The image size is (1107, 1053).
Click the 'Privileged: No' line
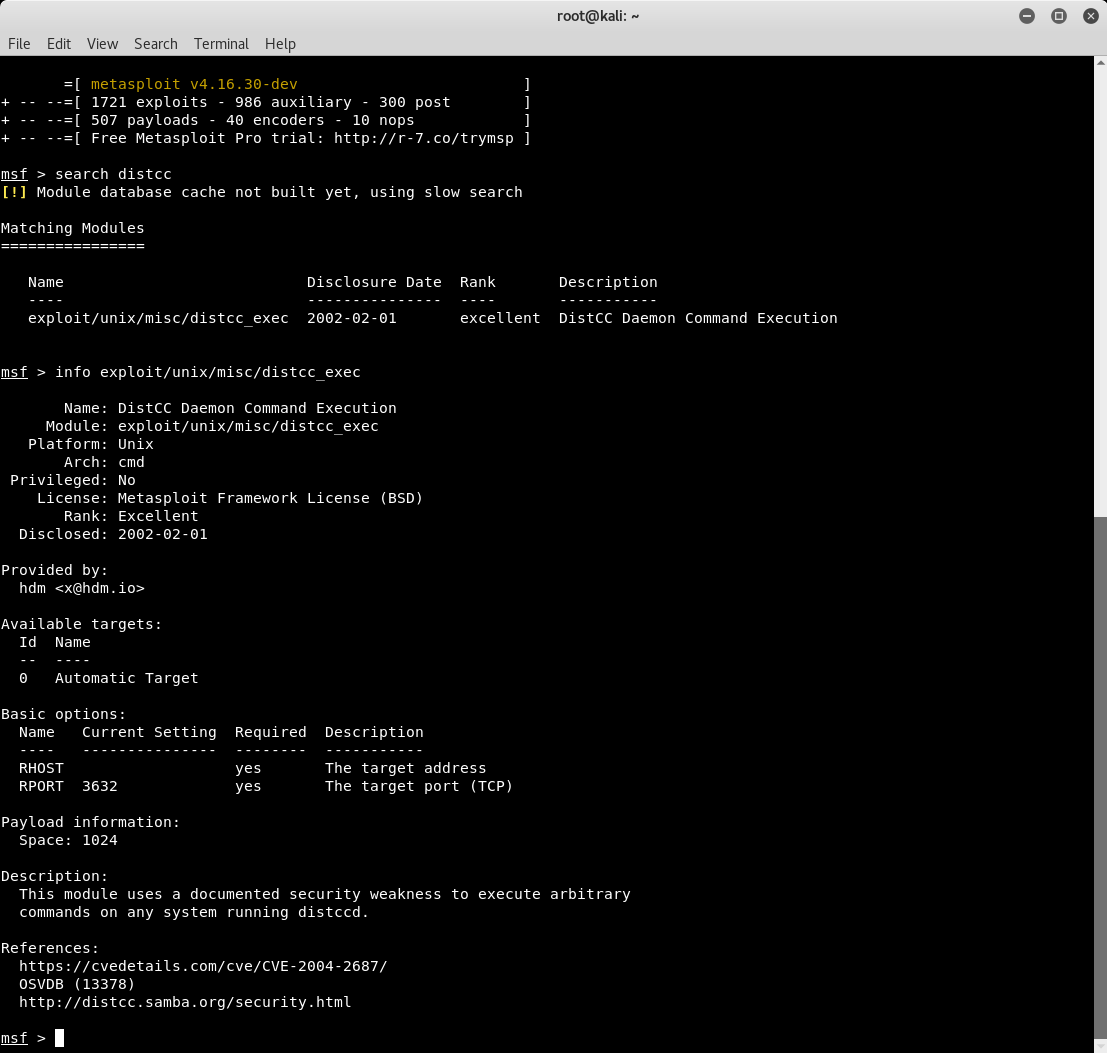73,480
